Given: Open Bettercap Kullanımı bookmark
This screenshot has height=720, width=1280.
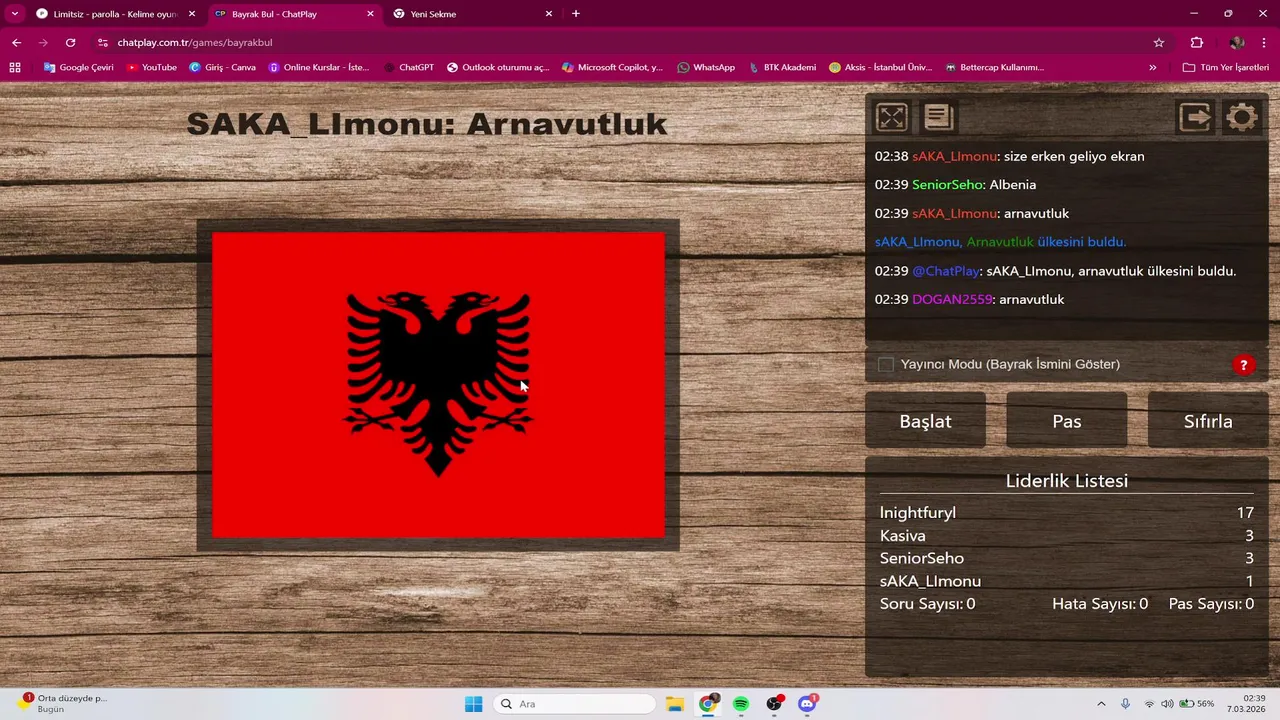Looking at the screenshot, I should coord(994,67).
